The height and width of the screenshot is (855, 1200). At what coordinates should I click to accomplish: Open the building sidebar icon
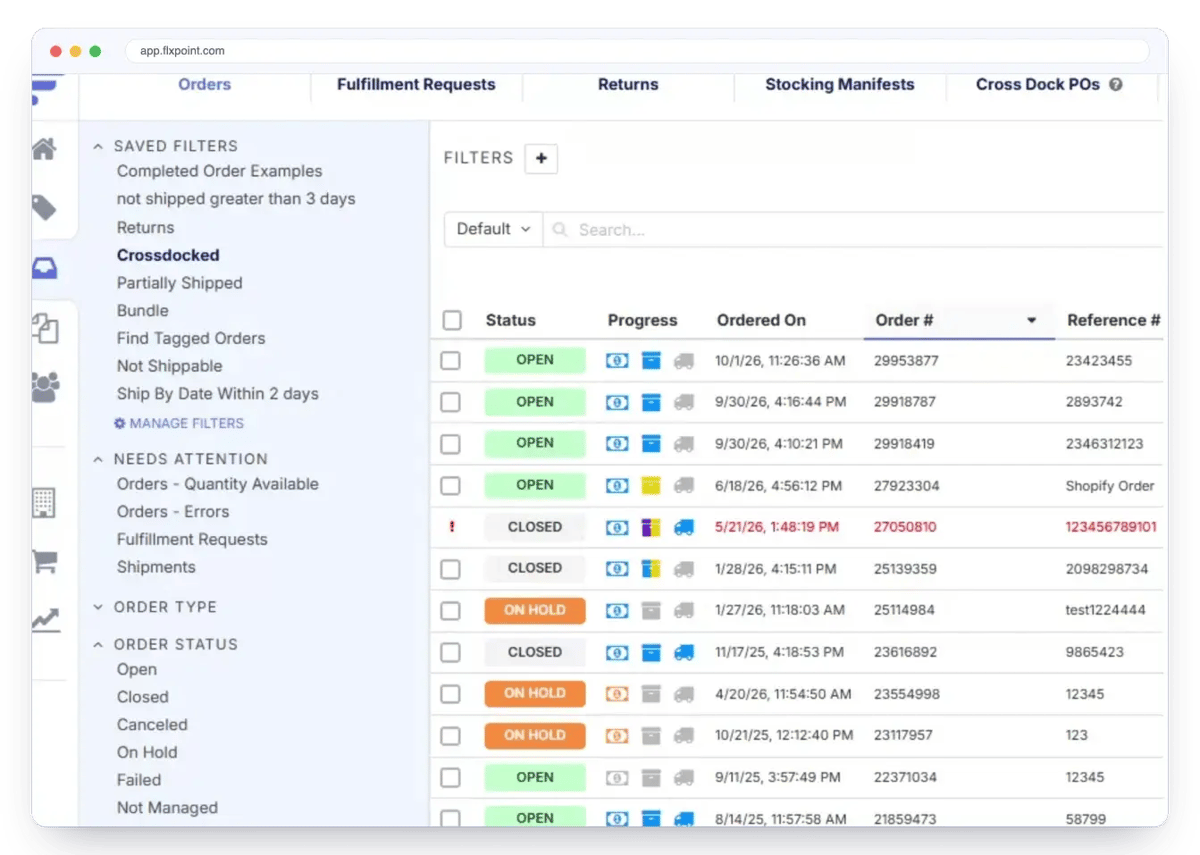[44, 502]
